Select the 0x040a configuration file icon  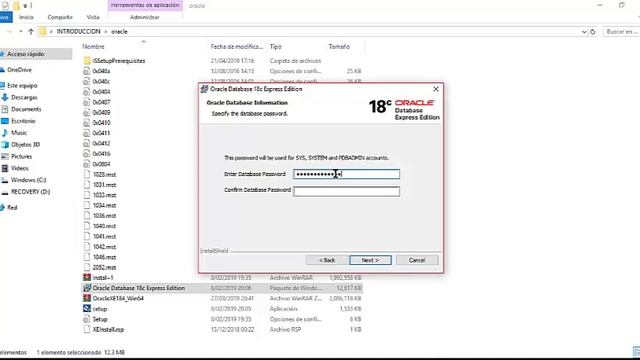[x=87, y=71]
